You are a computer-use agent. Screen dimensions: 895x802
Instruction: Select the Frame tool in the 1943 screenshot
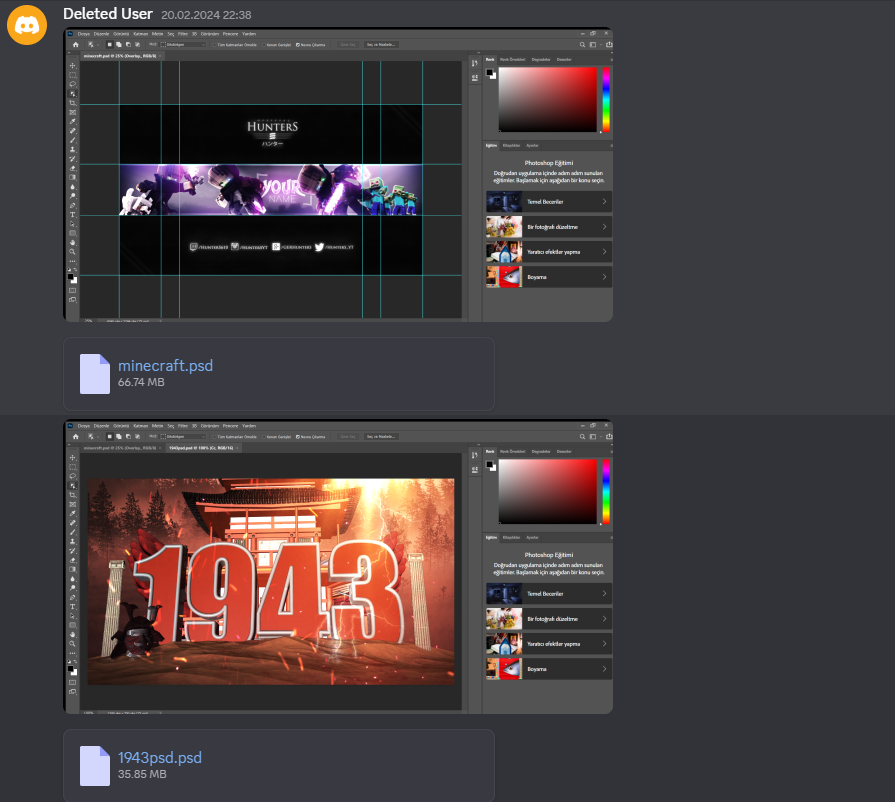(72, 504)
